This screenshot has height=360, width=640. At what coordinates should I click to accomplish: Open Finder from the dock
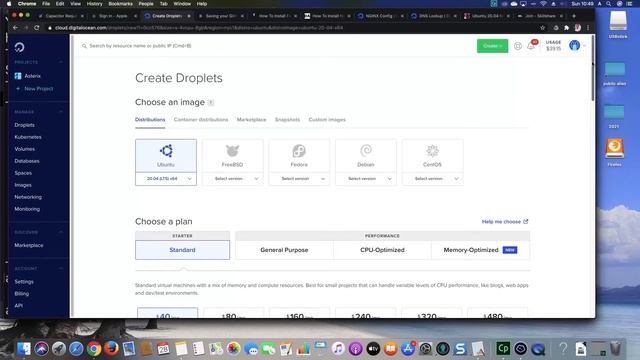click(x=24, y=349)
